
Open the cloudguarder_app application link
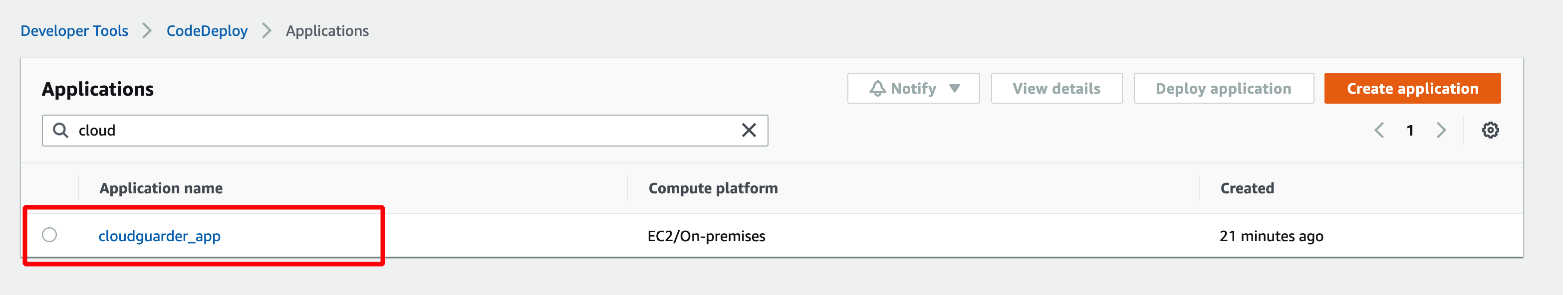click(160, 236)
